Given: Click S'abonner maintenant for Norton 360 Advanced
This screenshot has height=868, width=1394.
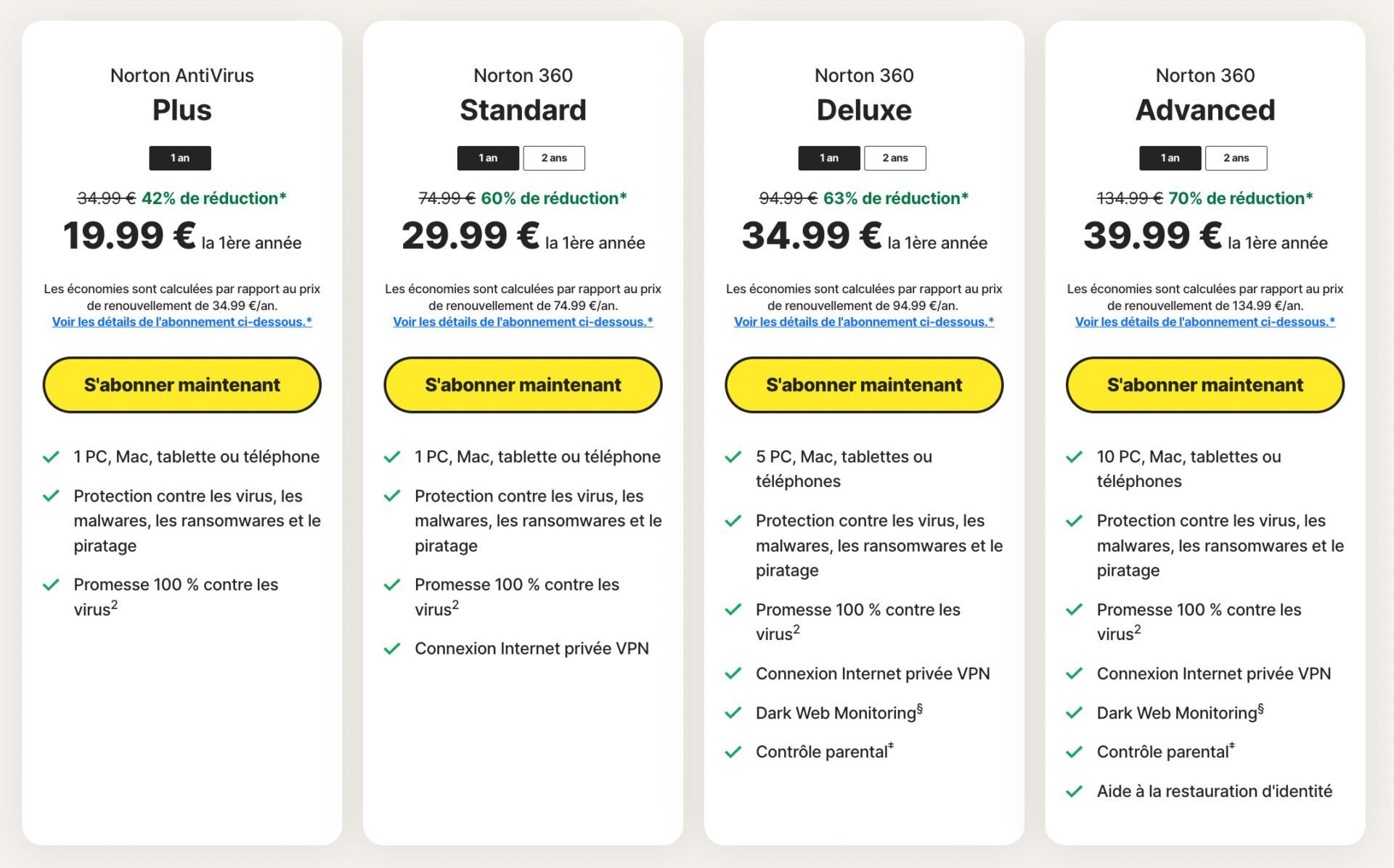Looking at the screenshot, I should click(1205, 385).
